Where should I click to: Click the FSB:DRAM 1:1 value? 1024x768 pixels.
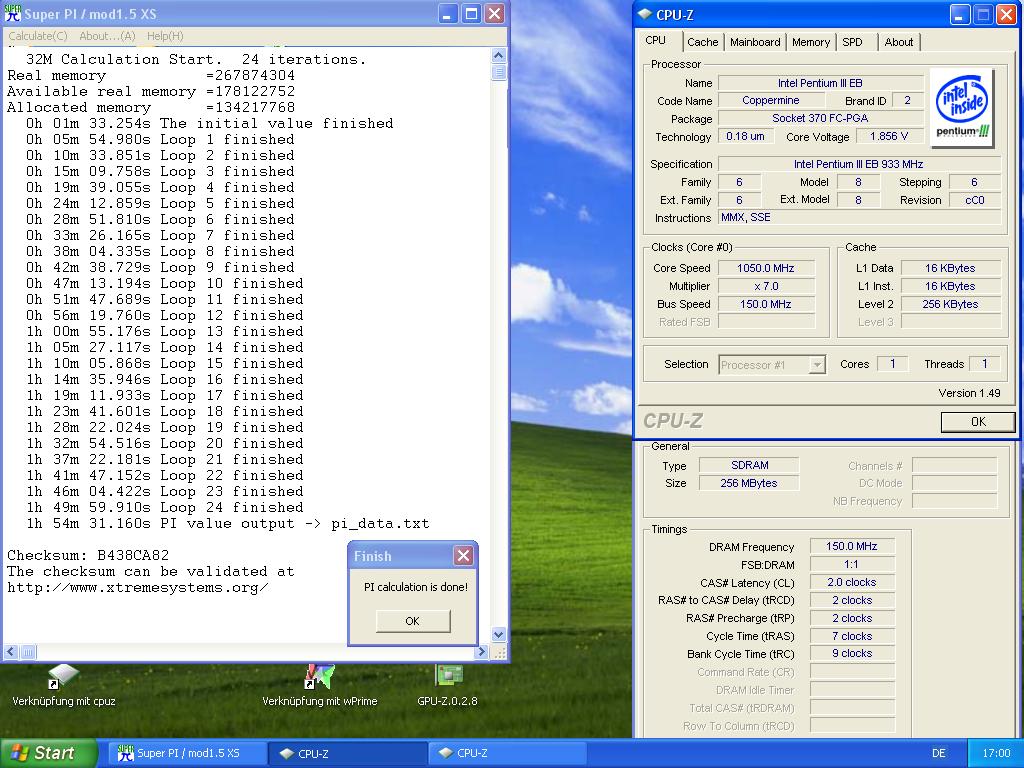pos(852,564)
